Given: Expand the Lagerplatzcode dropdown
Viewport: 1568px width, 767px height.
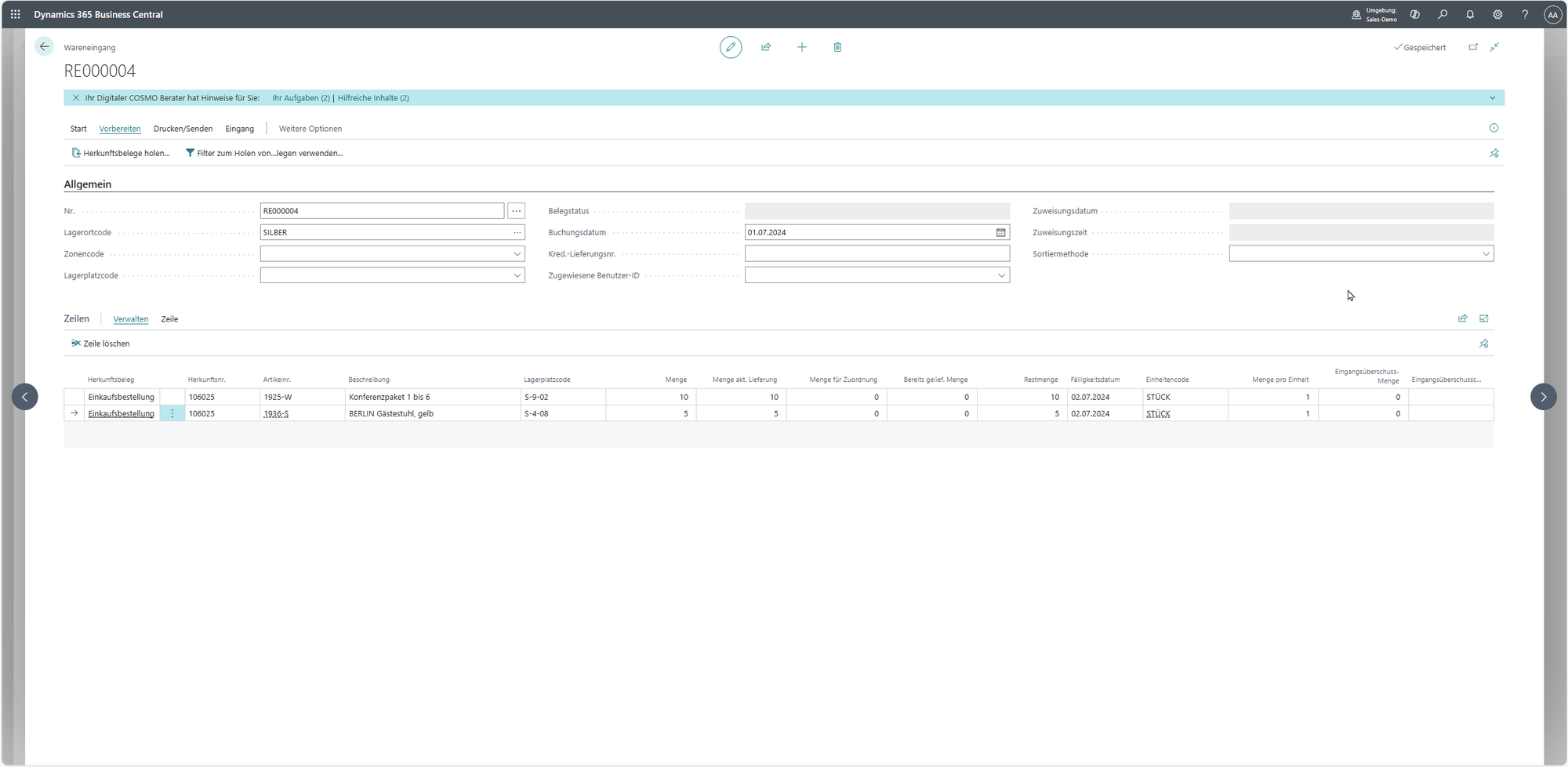Looking at the screenshot, I should click(x=517, y=275).
